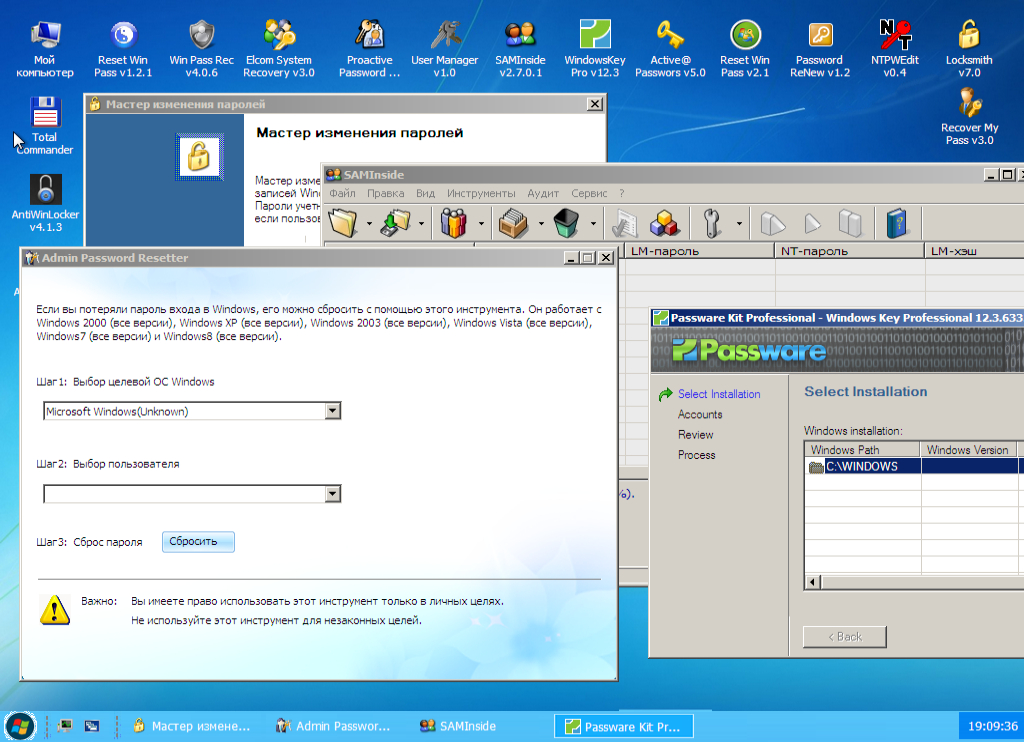Image resolution: width=1024 pixels, height=742 pixels.
Task: Expand the open folder dropdown arrow in SAMInside
Action: click(369, 223)
